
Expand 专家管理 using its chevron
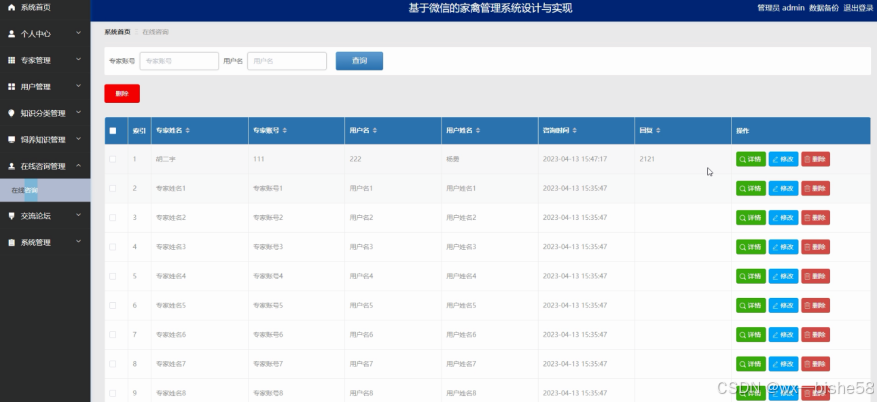pos(78,59)
